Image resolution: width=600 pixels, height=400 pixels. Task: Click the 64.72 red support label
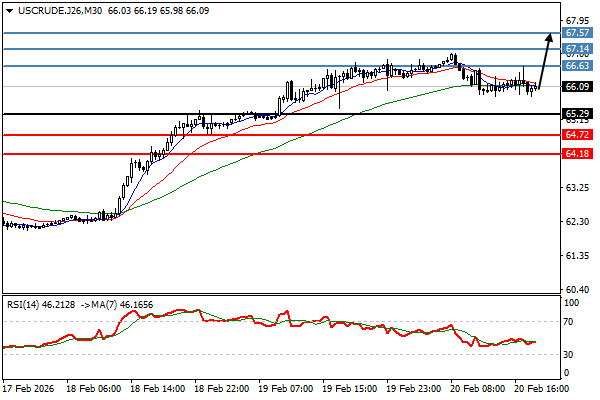(575, 134)
